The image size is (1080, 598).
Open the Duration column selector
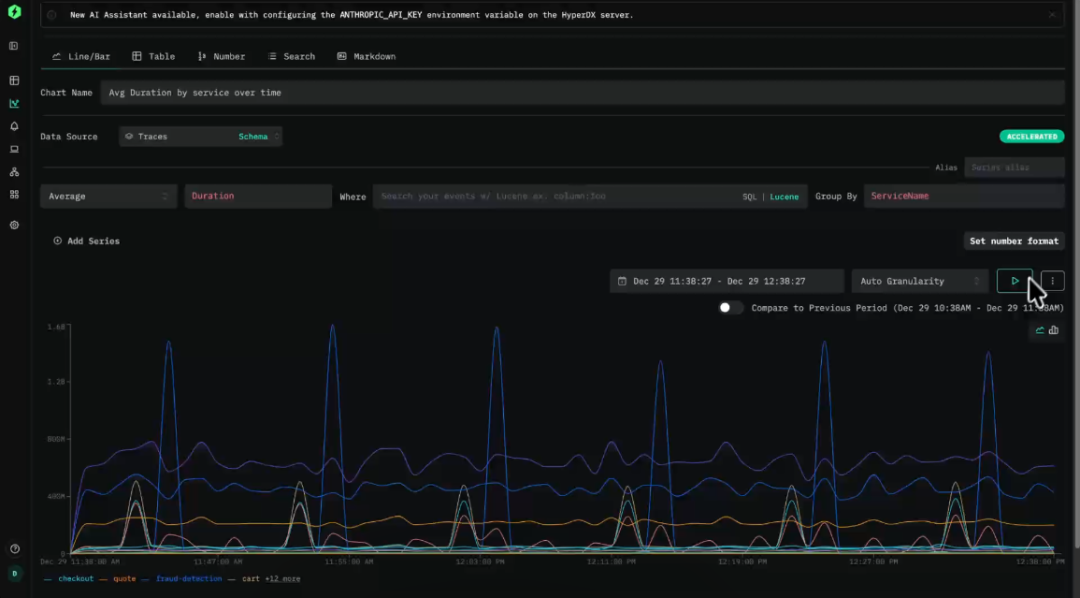(258, 196)
